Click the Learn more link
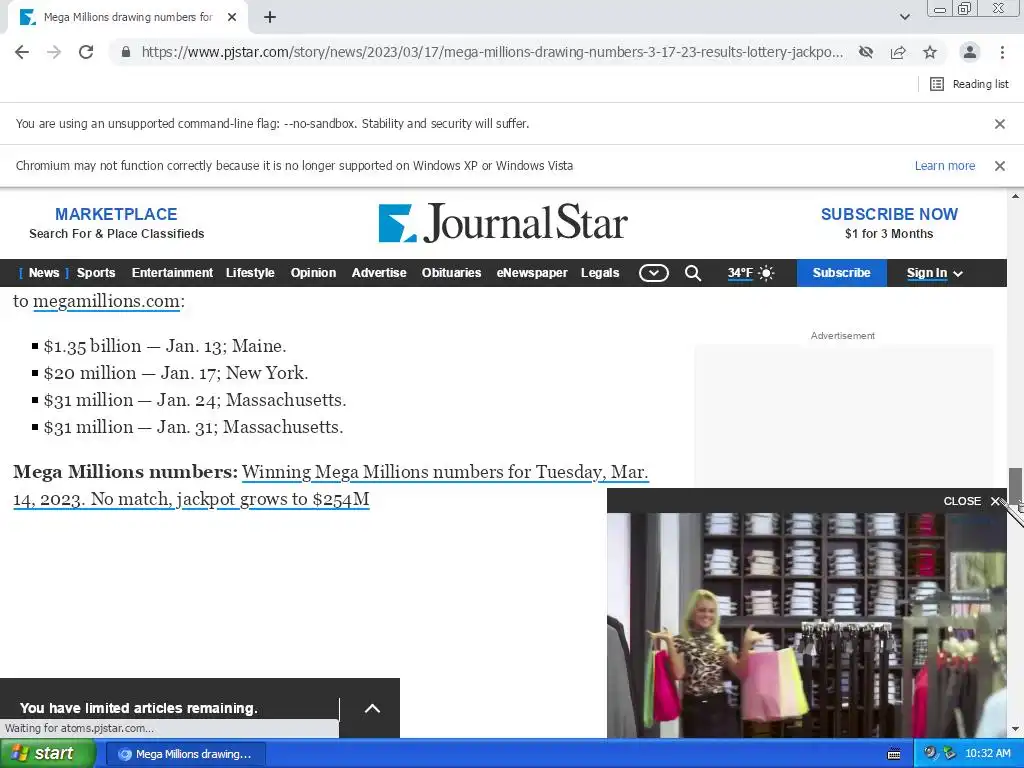 click(944, 166)
